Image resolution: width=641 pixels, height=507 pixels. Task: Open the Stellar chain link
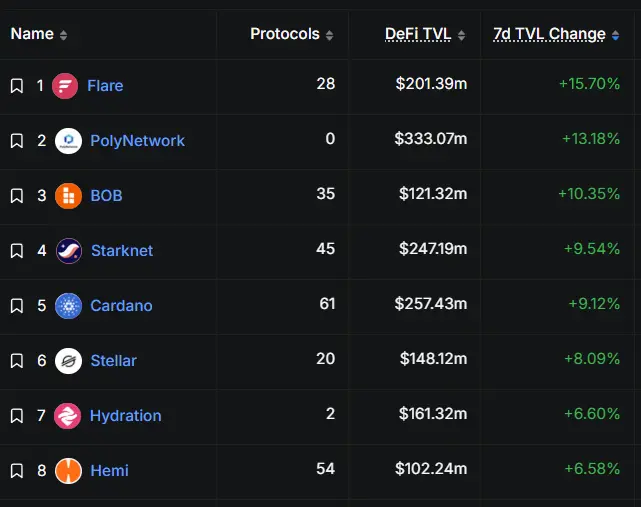[113, 361]
